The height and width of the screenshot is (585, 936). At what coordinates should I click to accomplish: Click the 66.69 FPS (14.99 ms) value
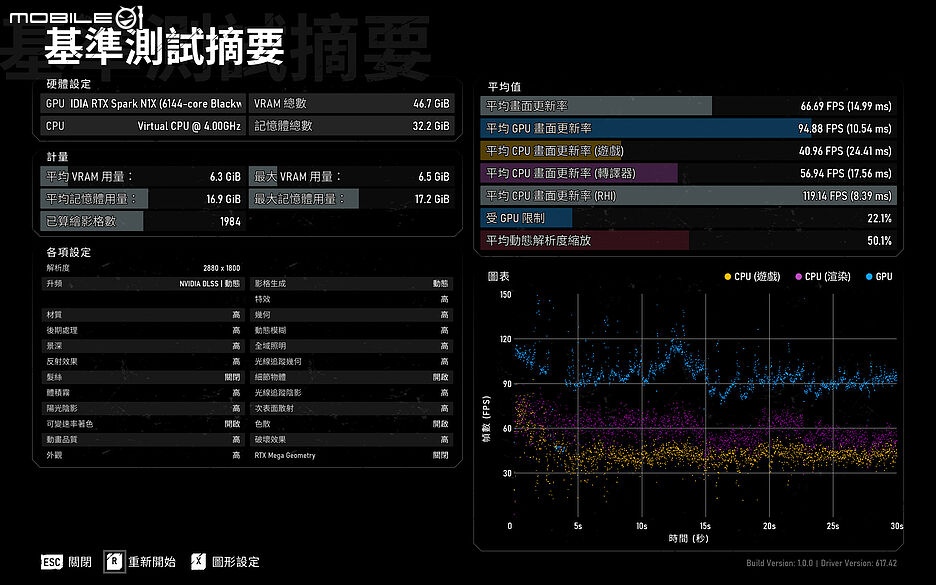click(x=846, y=106)
